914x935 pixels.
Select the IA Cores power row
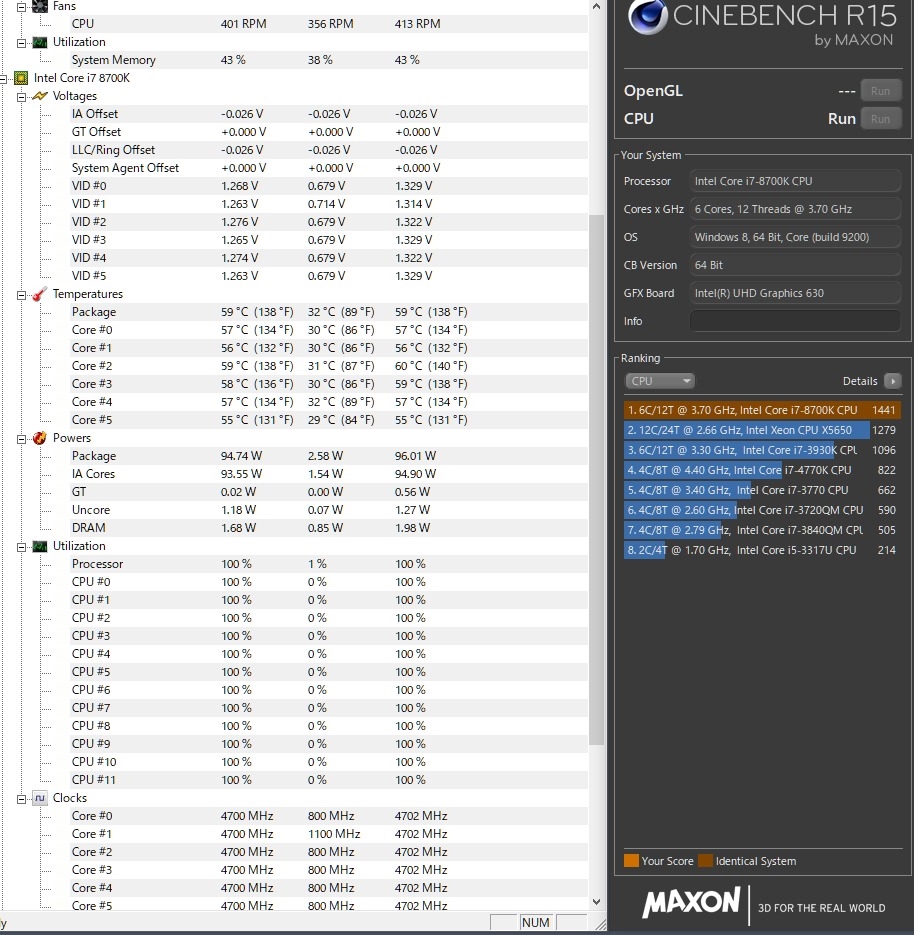tap(329, 473)
